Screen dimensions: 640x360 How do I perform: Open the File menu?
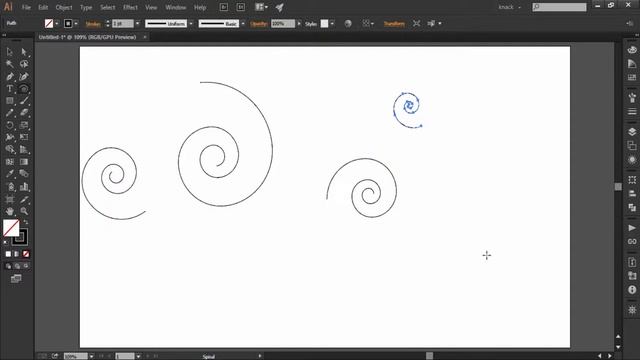click(x=26, y=7)
